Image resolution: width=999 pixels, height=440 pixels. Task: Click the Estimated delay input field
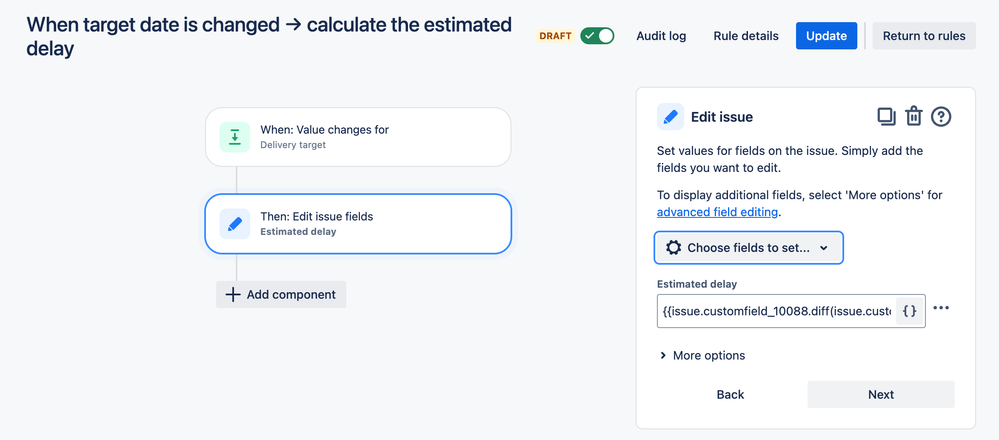pyautogui.click(x=776, y=311)
